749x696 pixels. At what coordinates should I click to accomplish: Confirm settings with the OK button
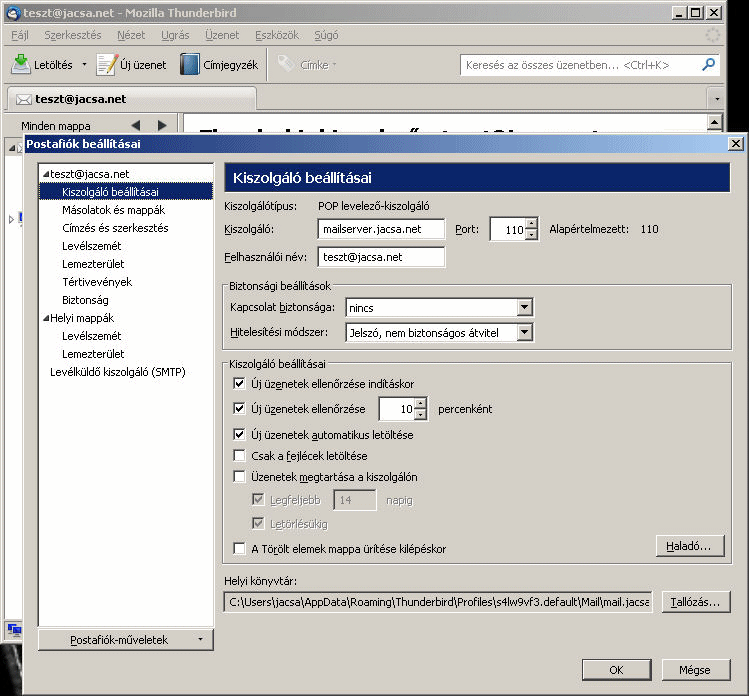[x=616, y=670]
